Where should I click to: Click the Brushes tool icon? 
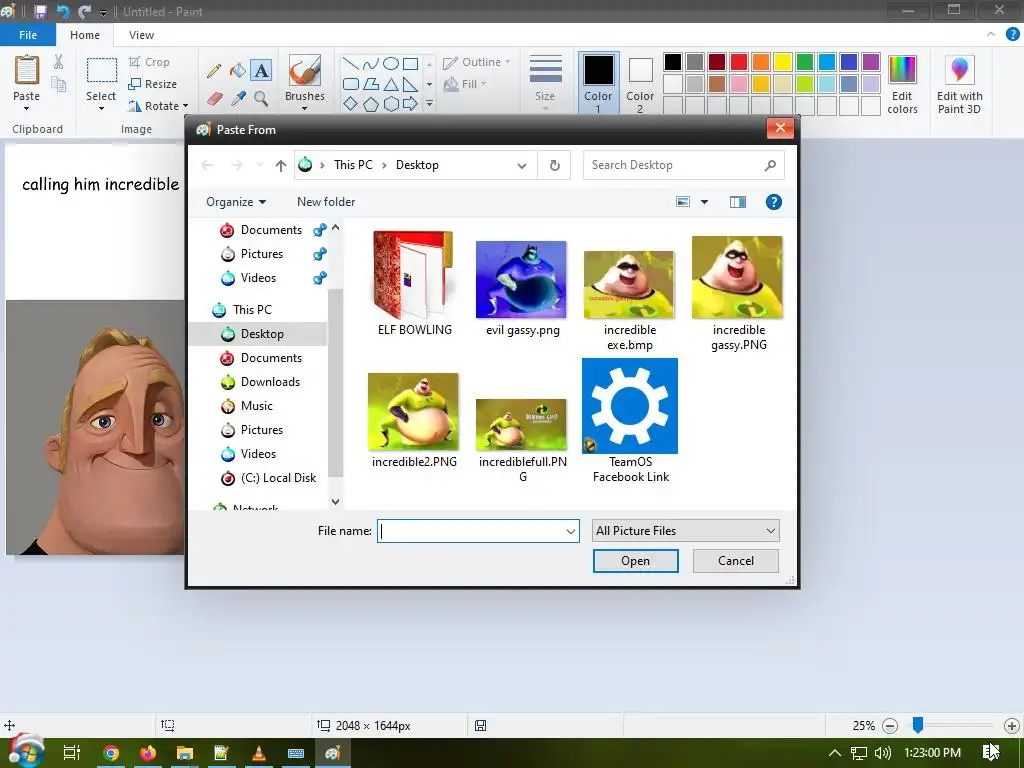click(x=305, y=71)
